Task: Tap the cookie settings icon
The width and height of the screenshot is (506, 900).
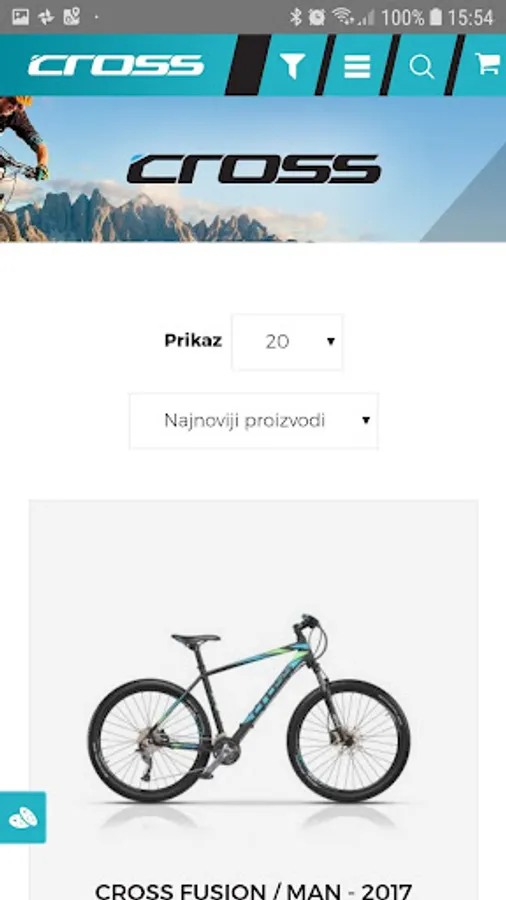Action: click(23, 817)
